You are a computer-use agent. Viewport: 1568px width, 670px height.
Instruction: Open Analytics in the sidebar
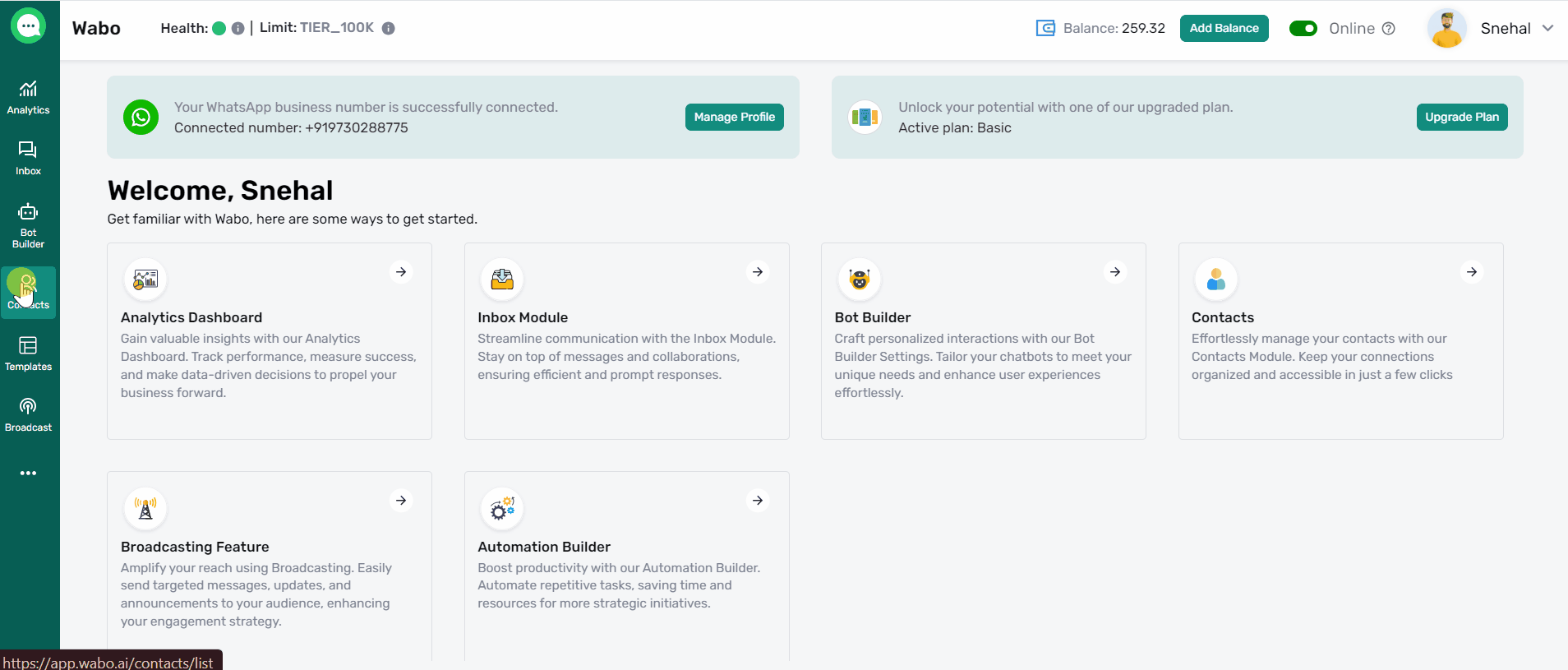(x=28, y=97)
